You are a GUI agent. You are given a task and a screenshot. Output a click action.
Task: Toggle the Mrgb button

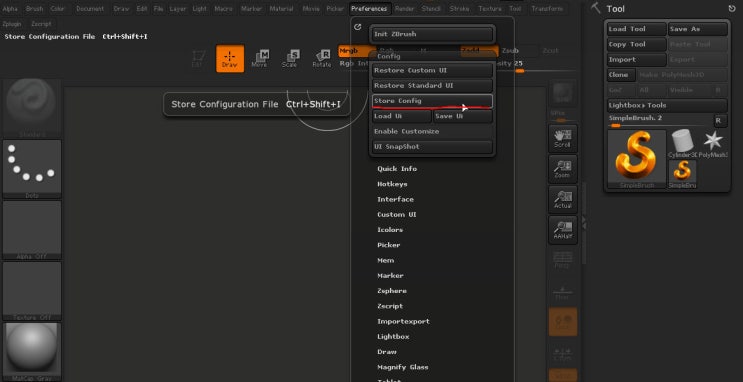point(356,51)
